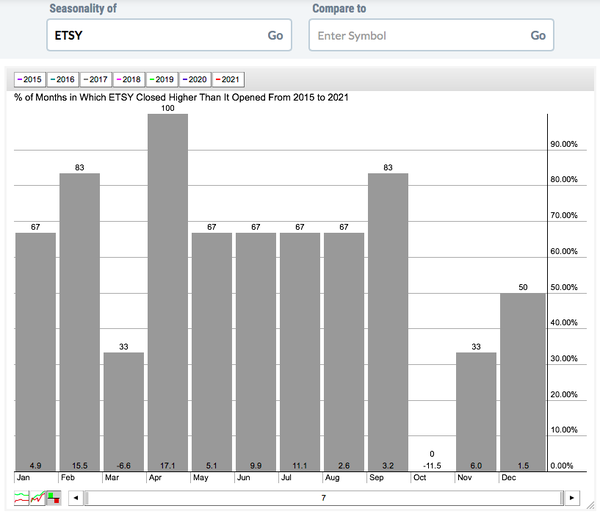Toggle the 2018 year legend button
Screen dimensions: 600x514
(128, 79)
